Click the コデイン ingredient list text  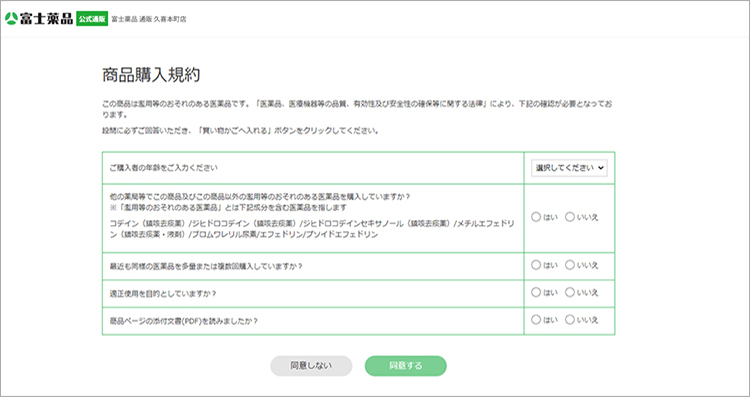[312, 229]
